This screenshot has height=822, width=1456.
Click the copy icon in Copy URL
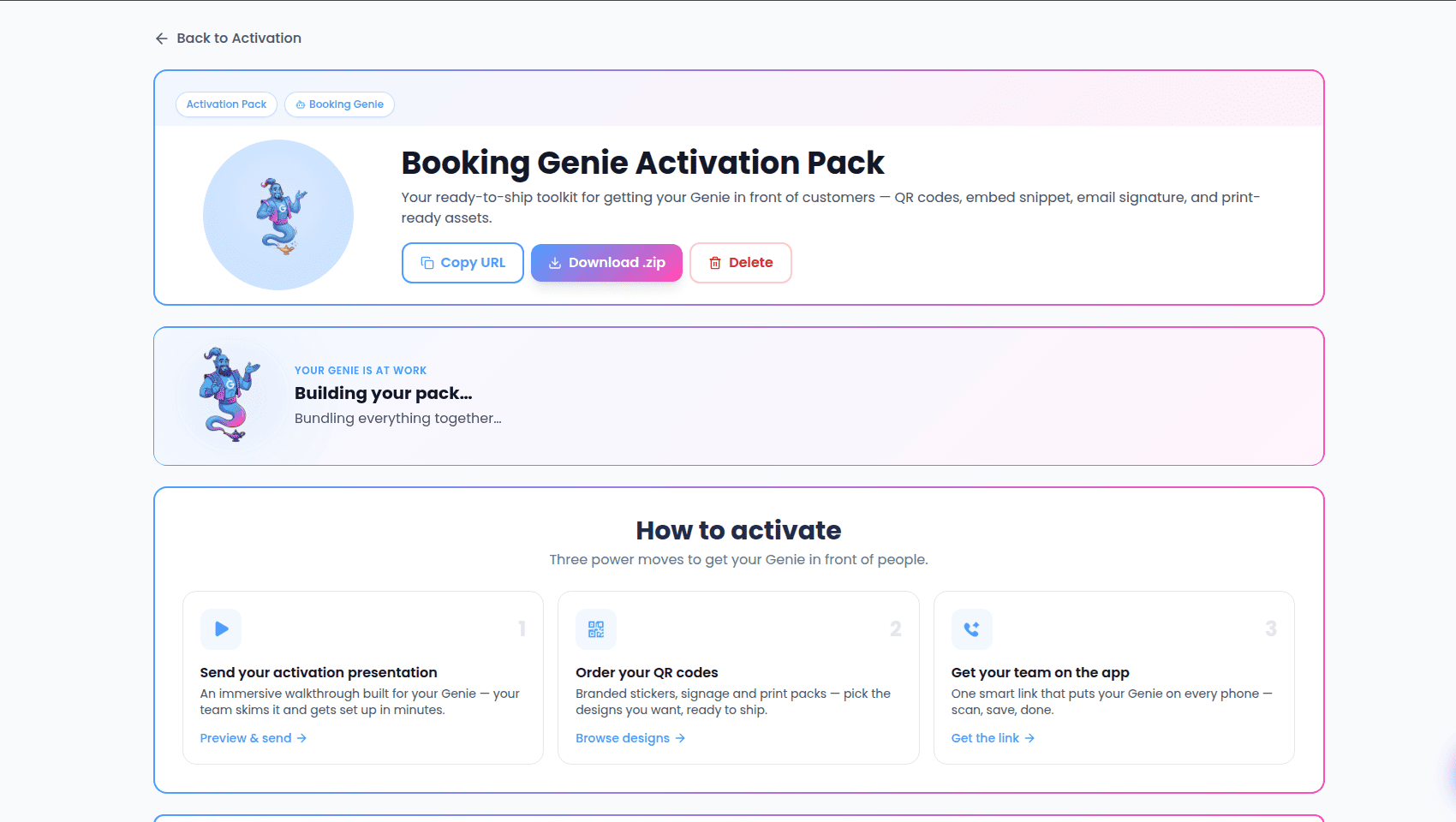point(427,263)
